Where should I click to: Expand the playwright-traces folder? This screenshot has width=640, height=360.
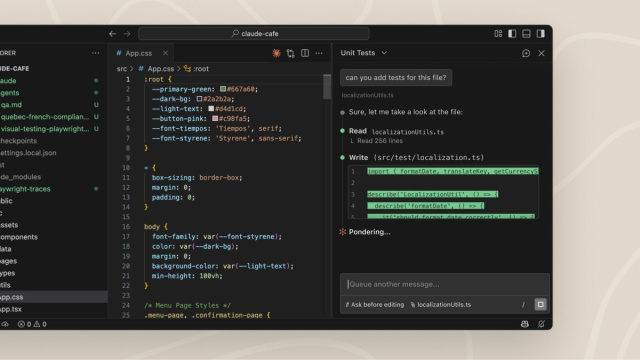coord(25,189)
